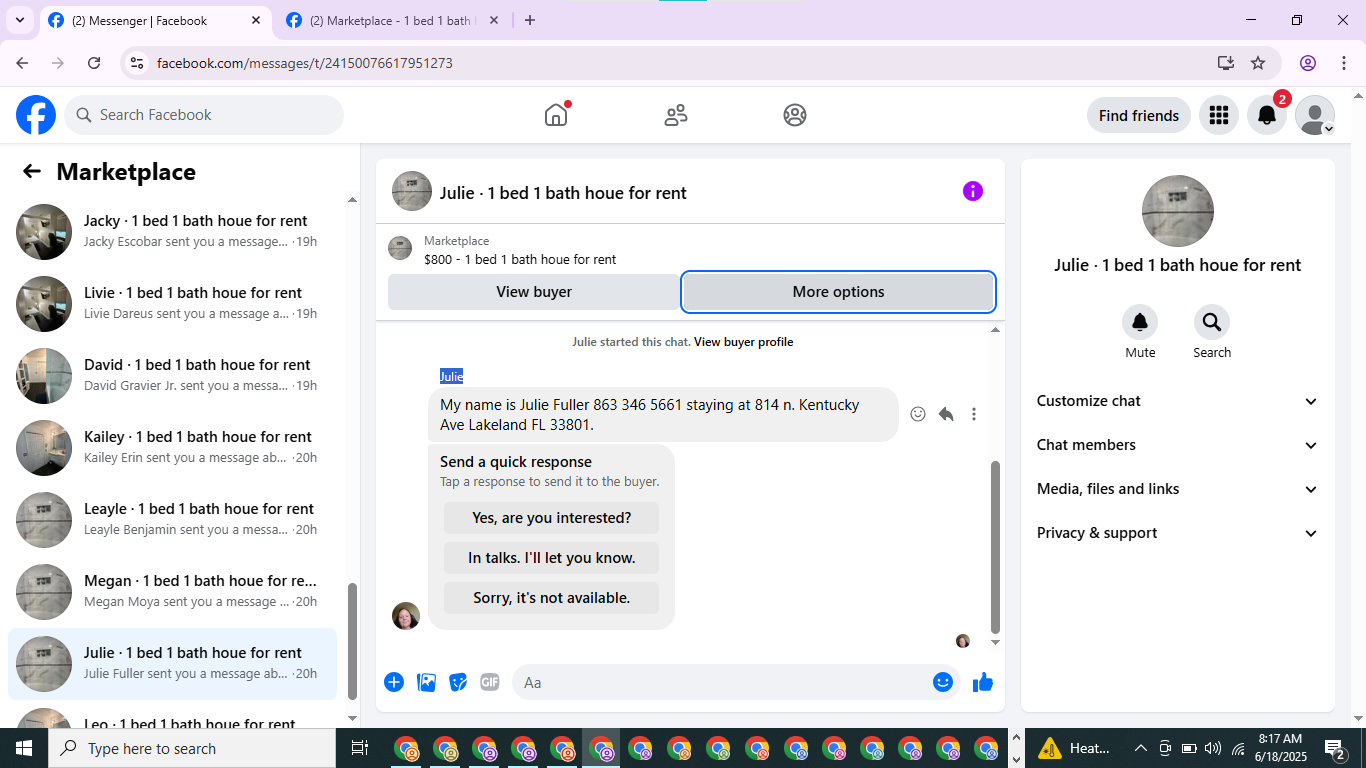Open conversation information purple icon

pos(973,191)
